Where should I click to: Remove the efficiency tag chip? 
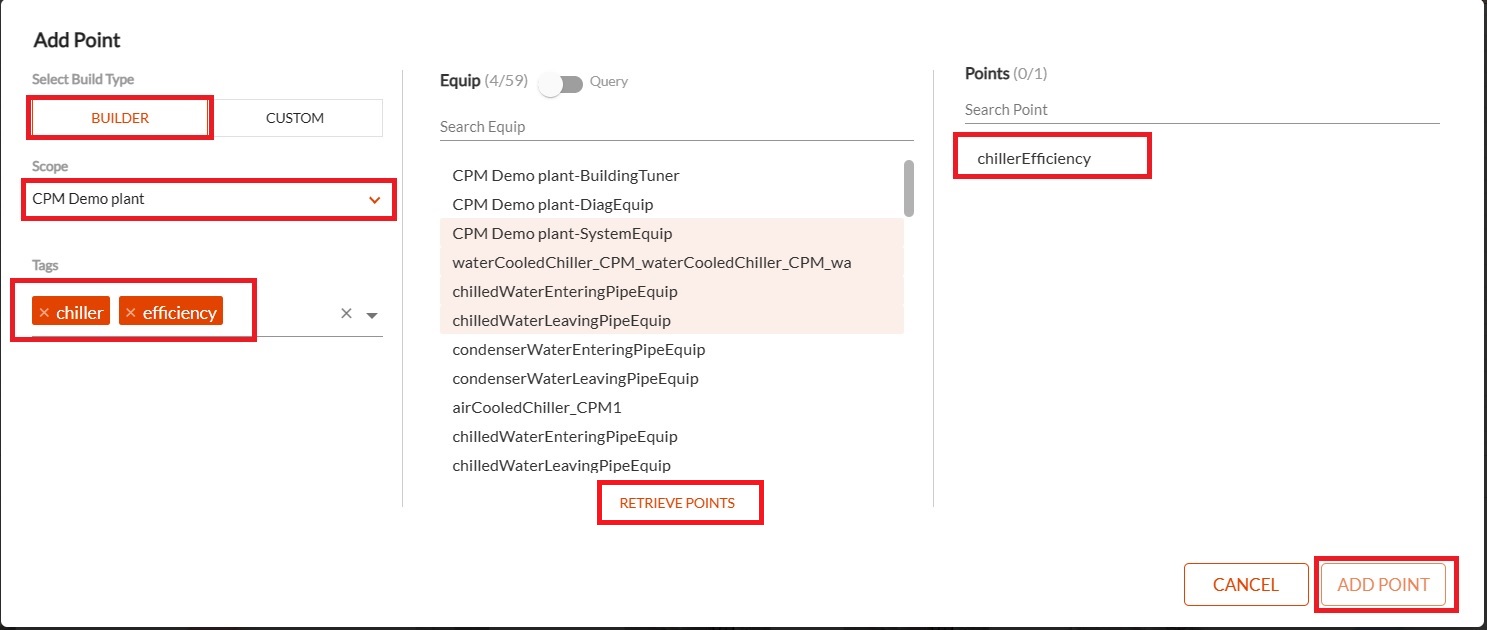coord(130,313)
